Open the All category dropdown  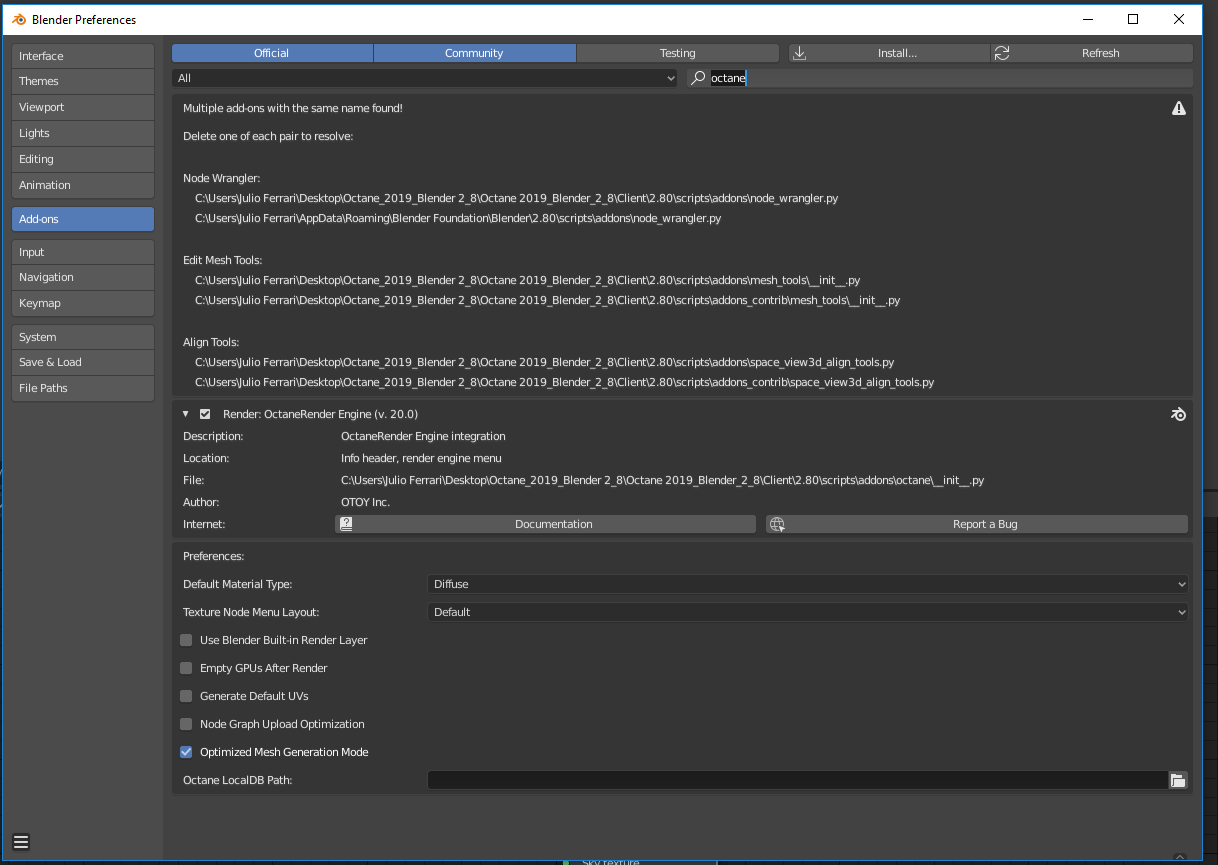point(425,78)
